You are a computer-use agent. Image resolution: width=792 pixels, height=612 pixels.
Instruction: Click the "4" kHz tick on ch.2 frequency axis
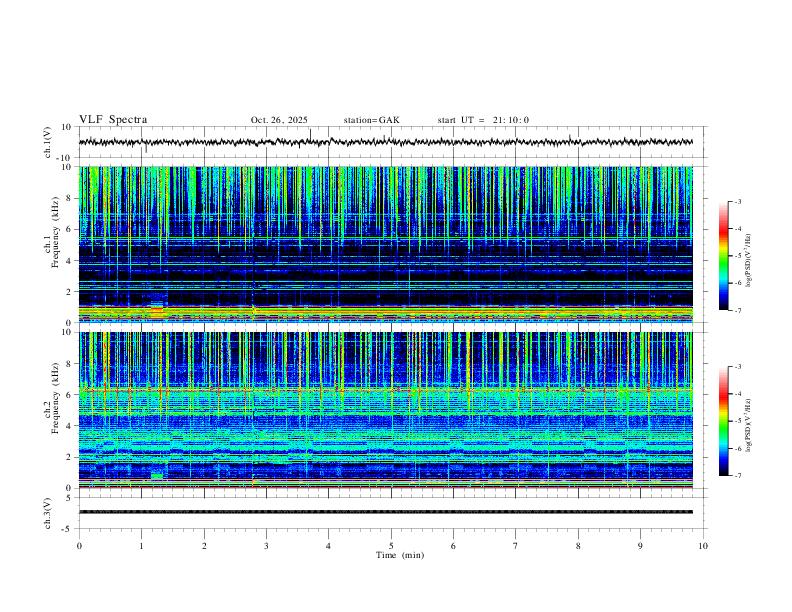[70, 426]
